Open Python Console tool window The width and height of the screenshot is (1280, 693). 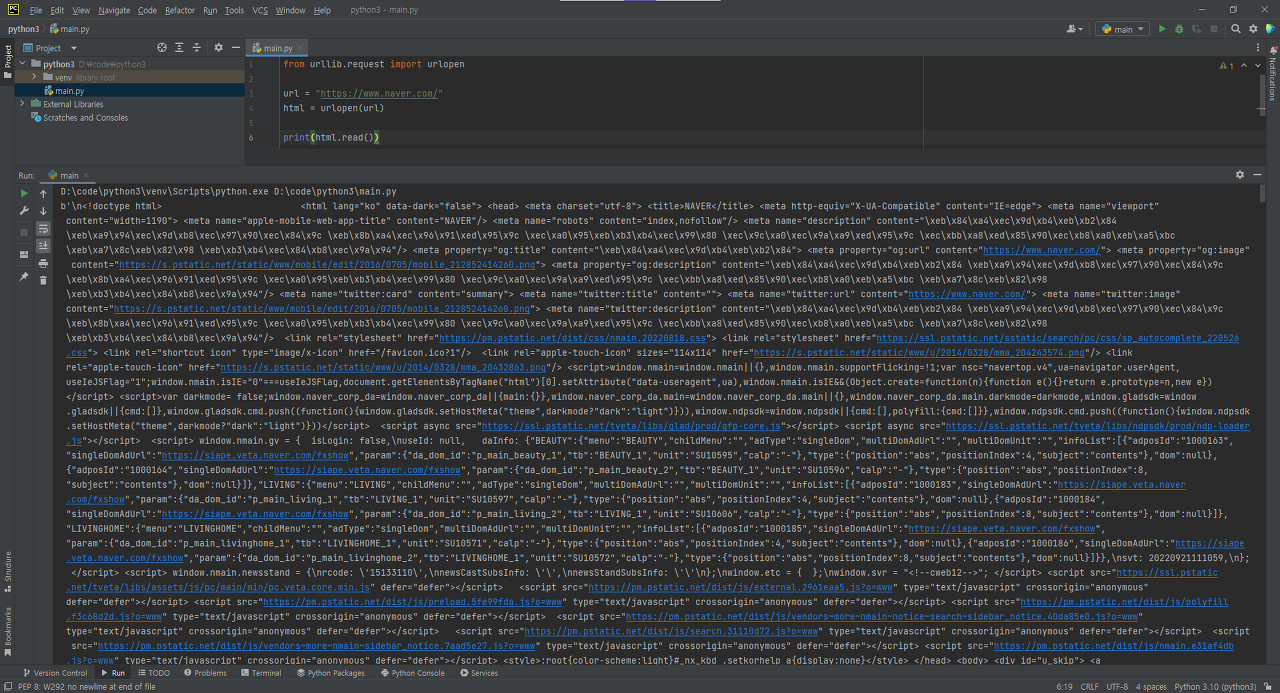point(412,673)
